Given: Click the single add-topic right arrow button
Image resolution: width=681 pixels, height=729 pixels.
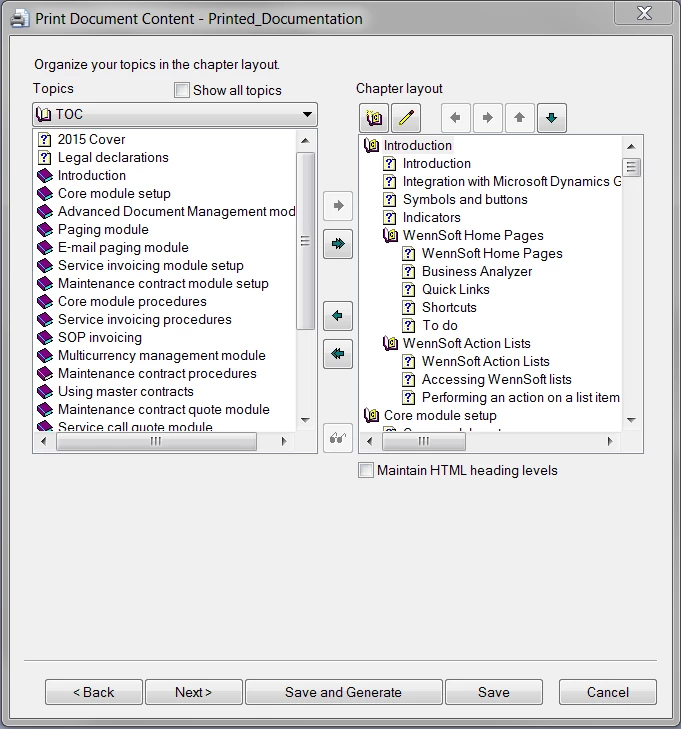Looking at the screenshot, I should tap(338, 205).
